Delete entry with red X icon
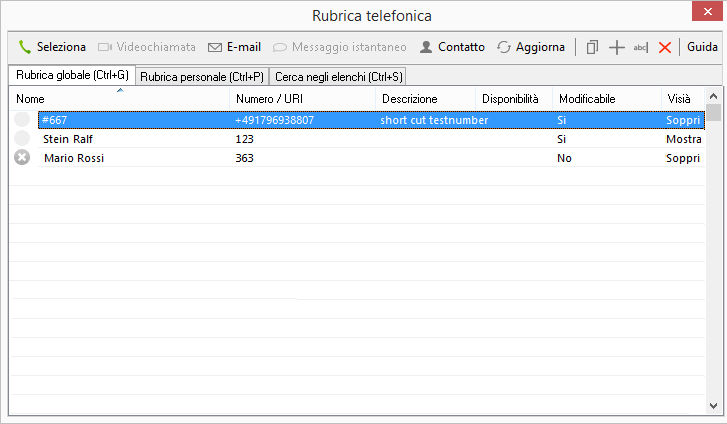 click(x=665, y=47)
